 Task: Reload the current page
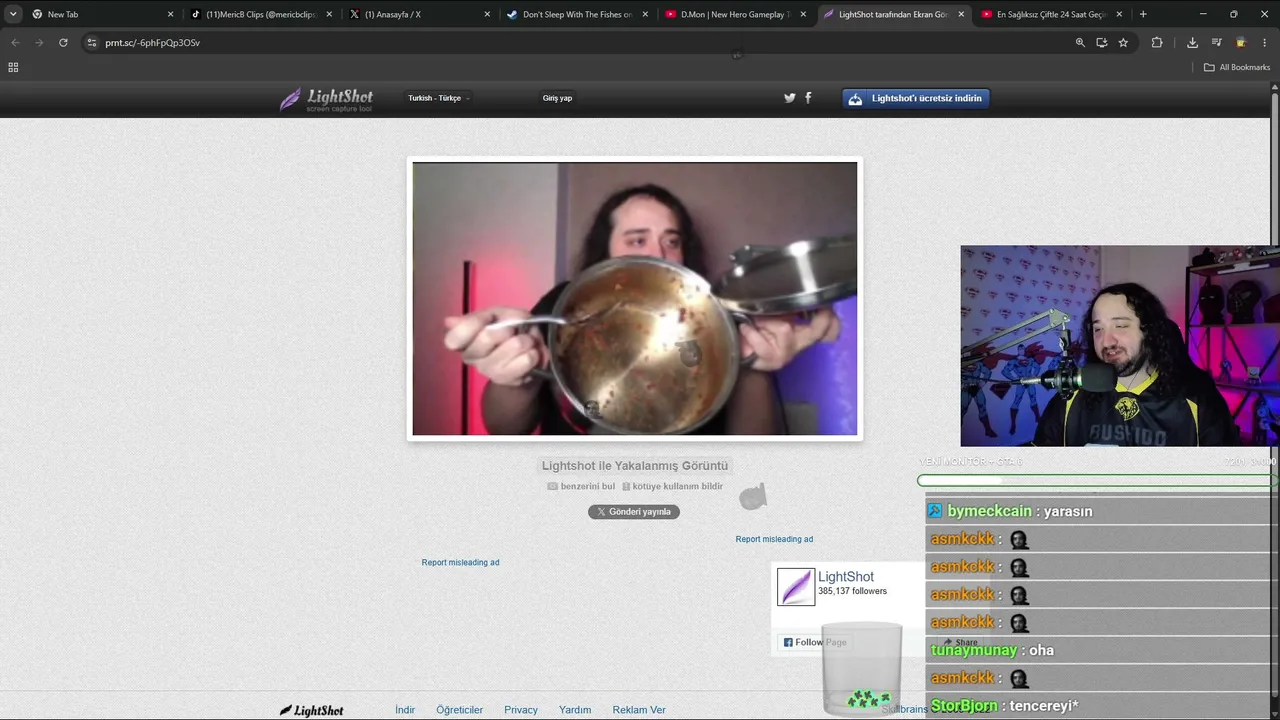click(63, 43)
